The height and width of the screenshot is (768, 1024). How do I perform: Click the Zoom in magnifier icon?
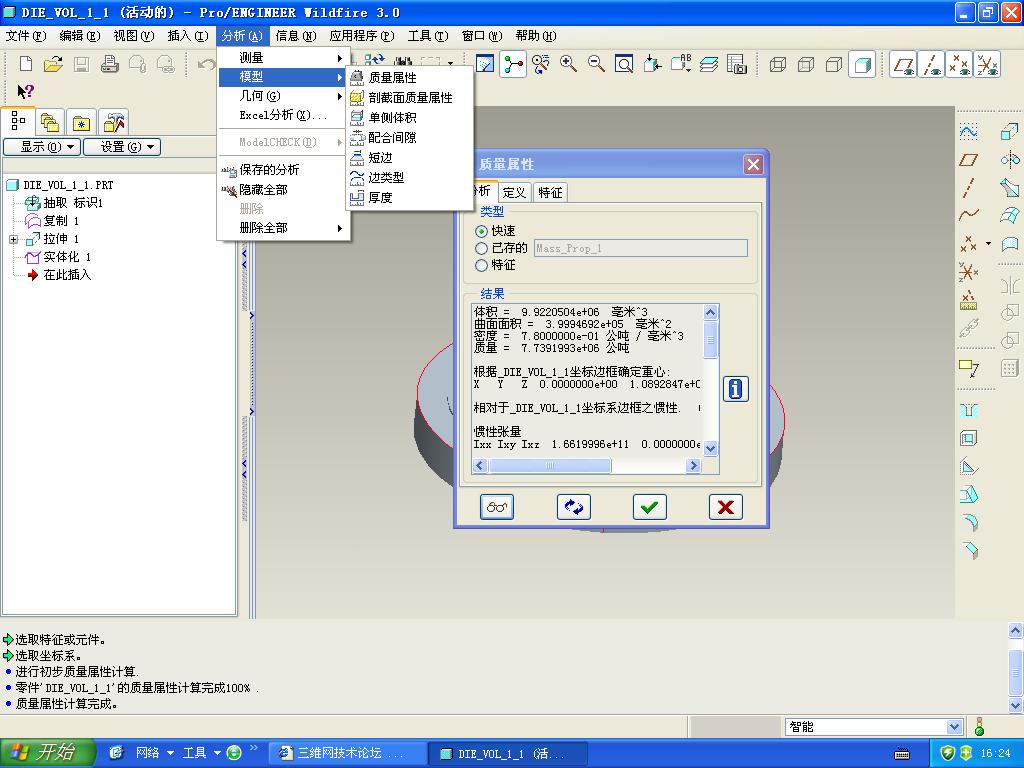point(568,64)
